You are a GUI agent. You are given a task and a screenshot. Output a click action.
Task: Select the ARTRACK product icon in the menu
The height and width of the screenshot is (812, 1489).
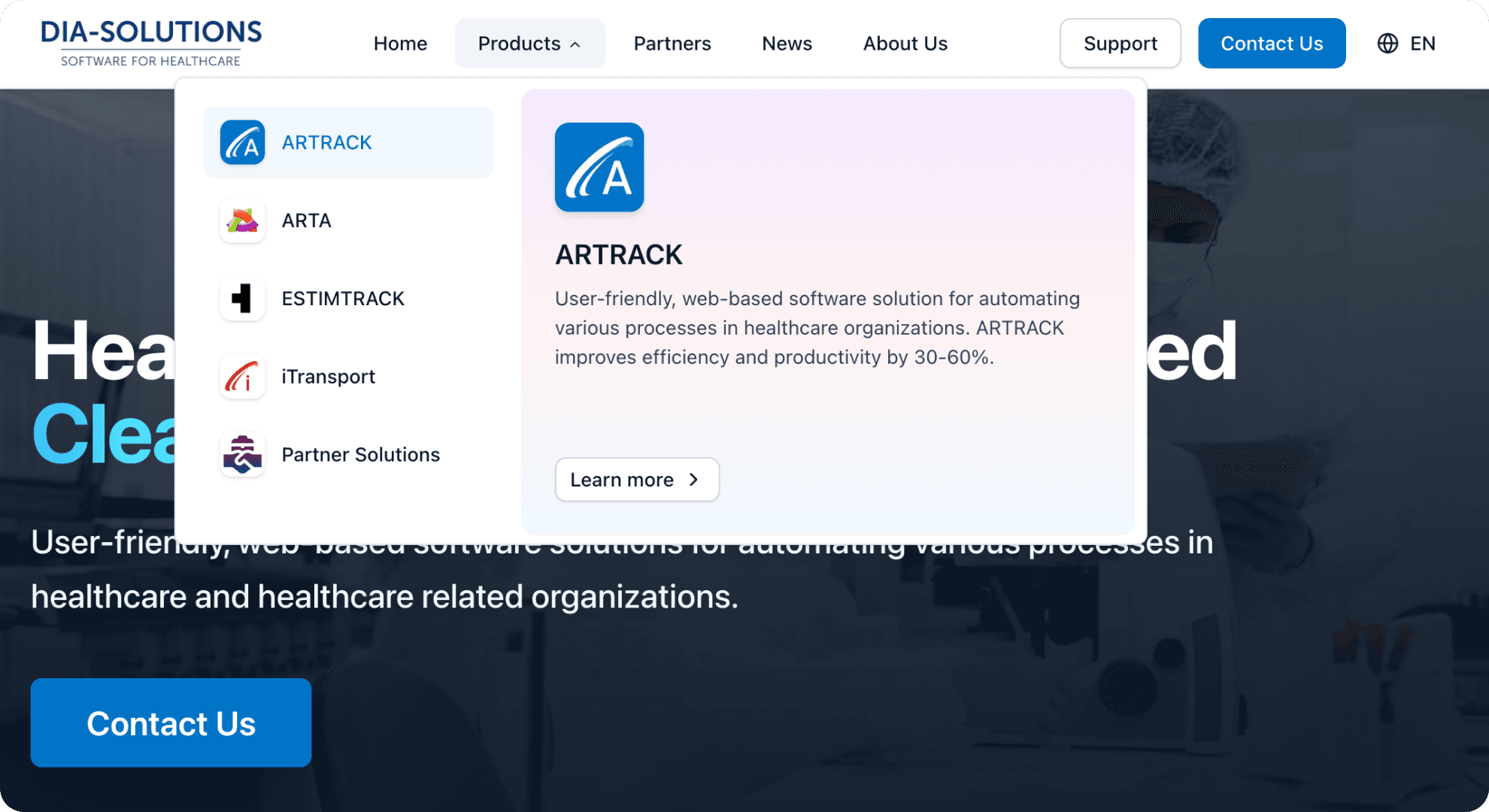coord(242,142)
